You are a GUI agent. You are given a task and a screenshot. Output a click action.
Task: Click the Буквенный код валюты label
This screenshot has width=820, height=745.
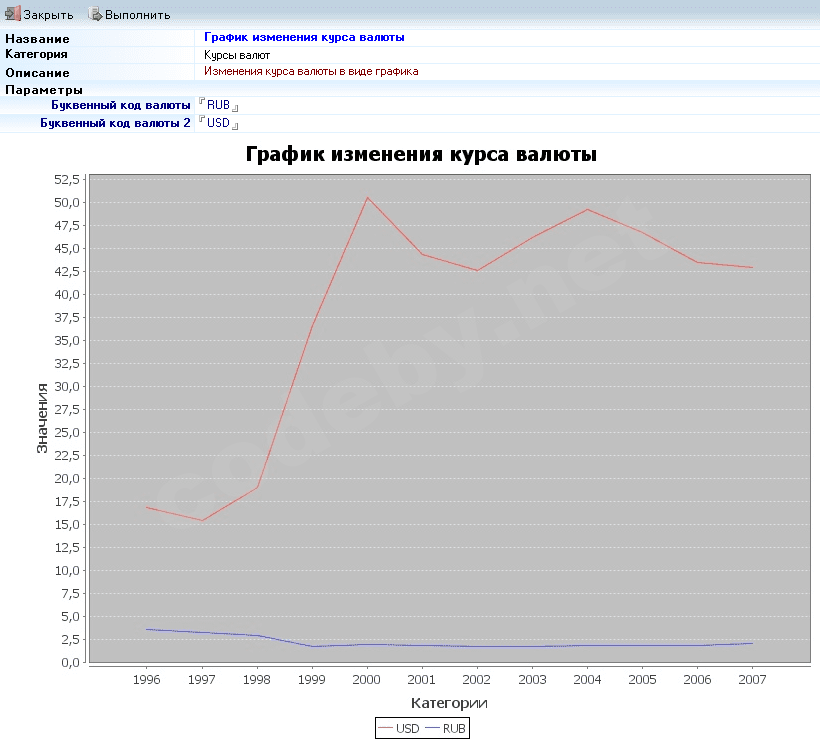[121, 105]
